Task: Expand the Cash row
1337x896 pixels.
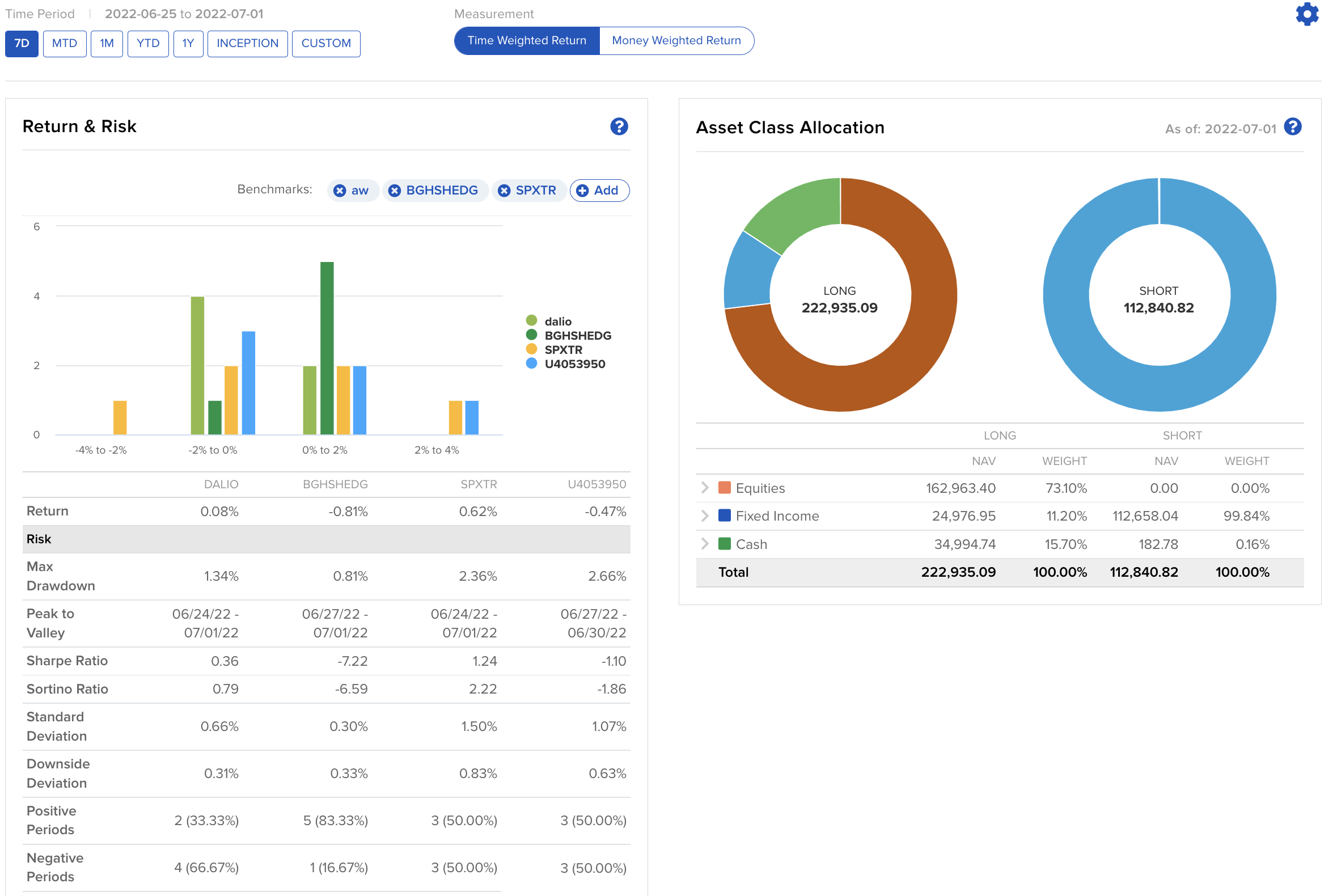Action: (x=704, y=544)
